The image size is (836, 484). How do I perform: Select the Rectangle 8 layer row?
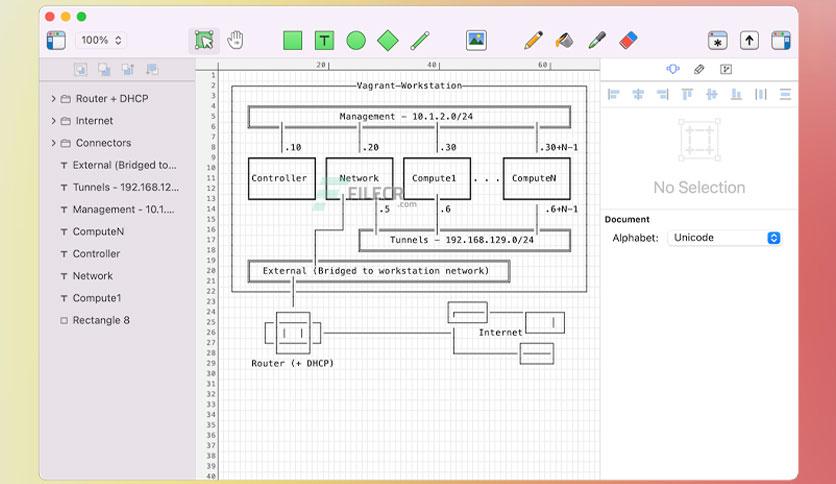(117, 320)
